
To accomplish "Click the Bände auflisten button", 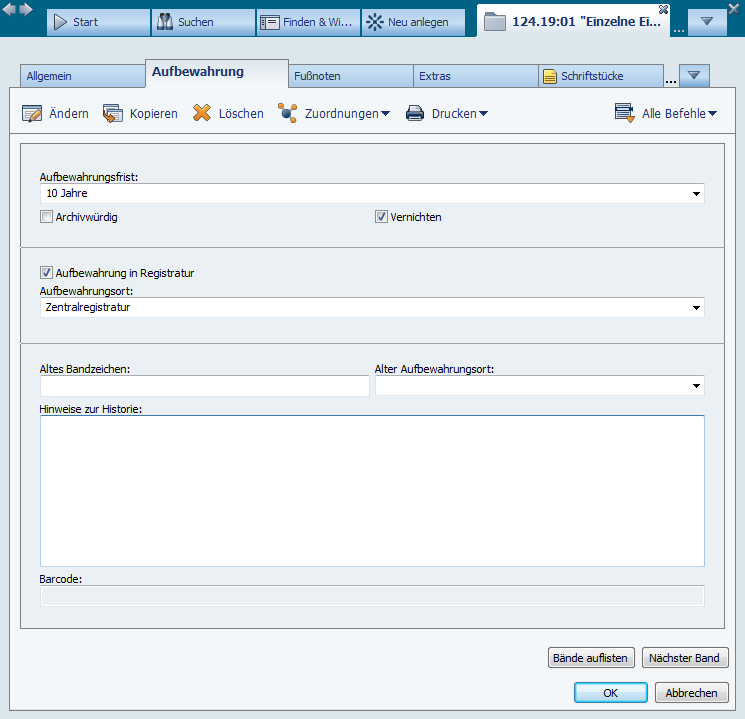I will point(591,658).
